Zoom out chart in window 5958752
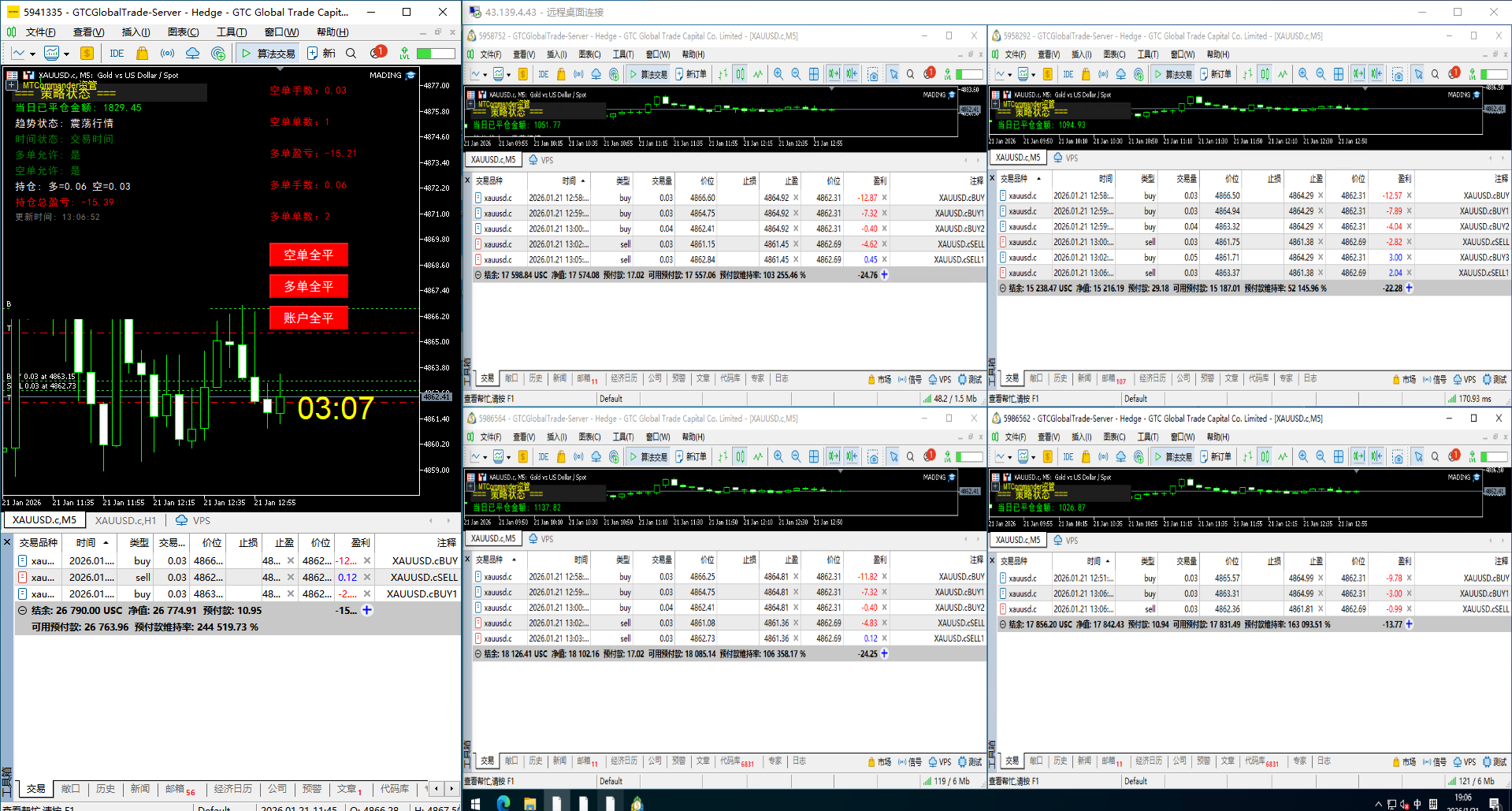1512x811 pixels. (796, 74)
